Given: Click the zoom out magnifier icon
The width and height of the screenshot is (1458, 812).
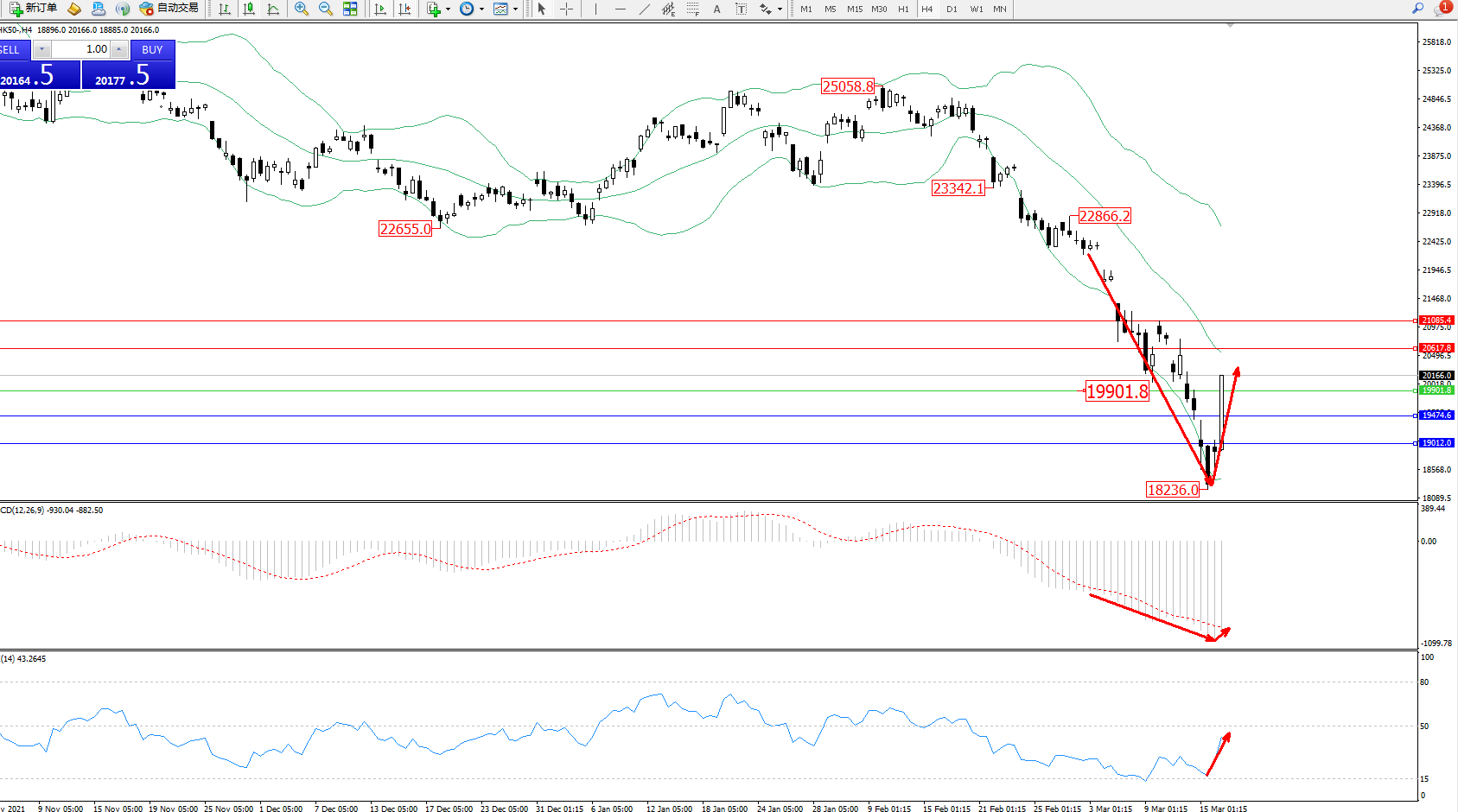Looking at the screenshot, I should pyautogui.click(x=326, y=9).
